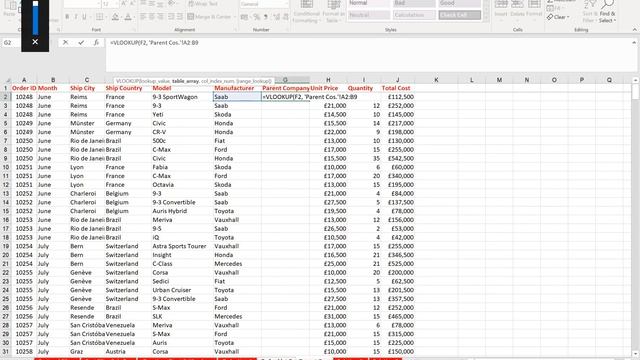
Task: Click Decrease Font Size icon
Action: click(x=133, y=4)
